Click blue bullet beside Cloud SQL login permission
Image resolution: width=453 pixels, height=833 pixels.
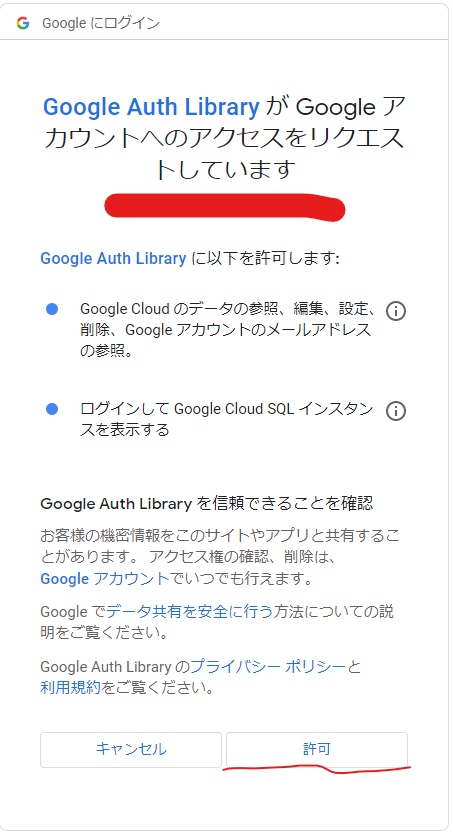click(52, 409)
